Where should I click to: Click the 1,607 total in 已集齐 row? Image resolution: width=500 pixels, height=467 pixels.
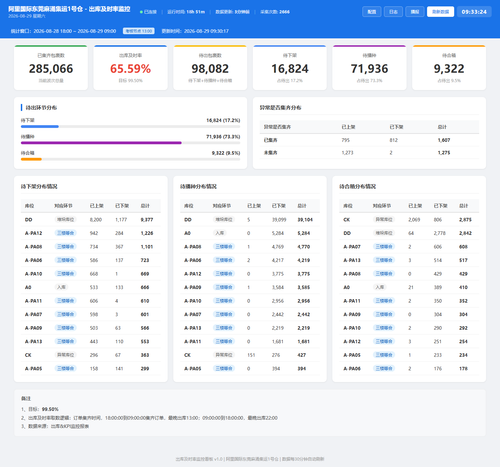(x=444, y=140)
